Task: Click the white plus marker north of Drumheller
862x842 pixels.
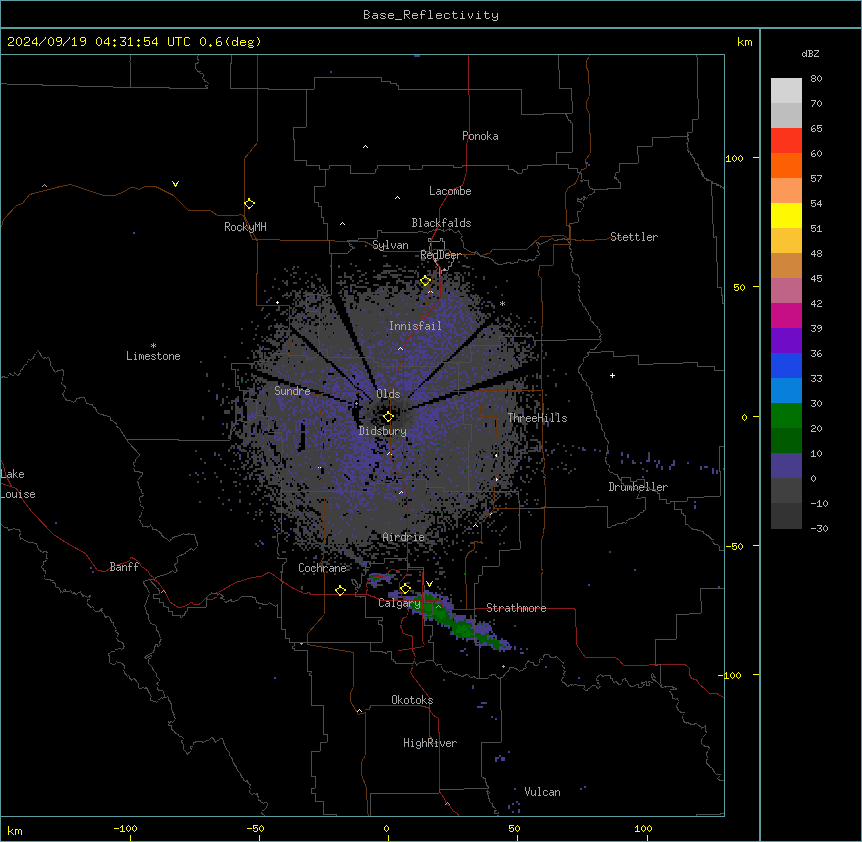Action: (612, 375)
